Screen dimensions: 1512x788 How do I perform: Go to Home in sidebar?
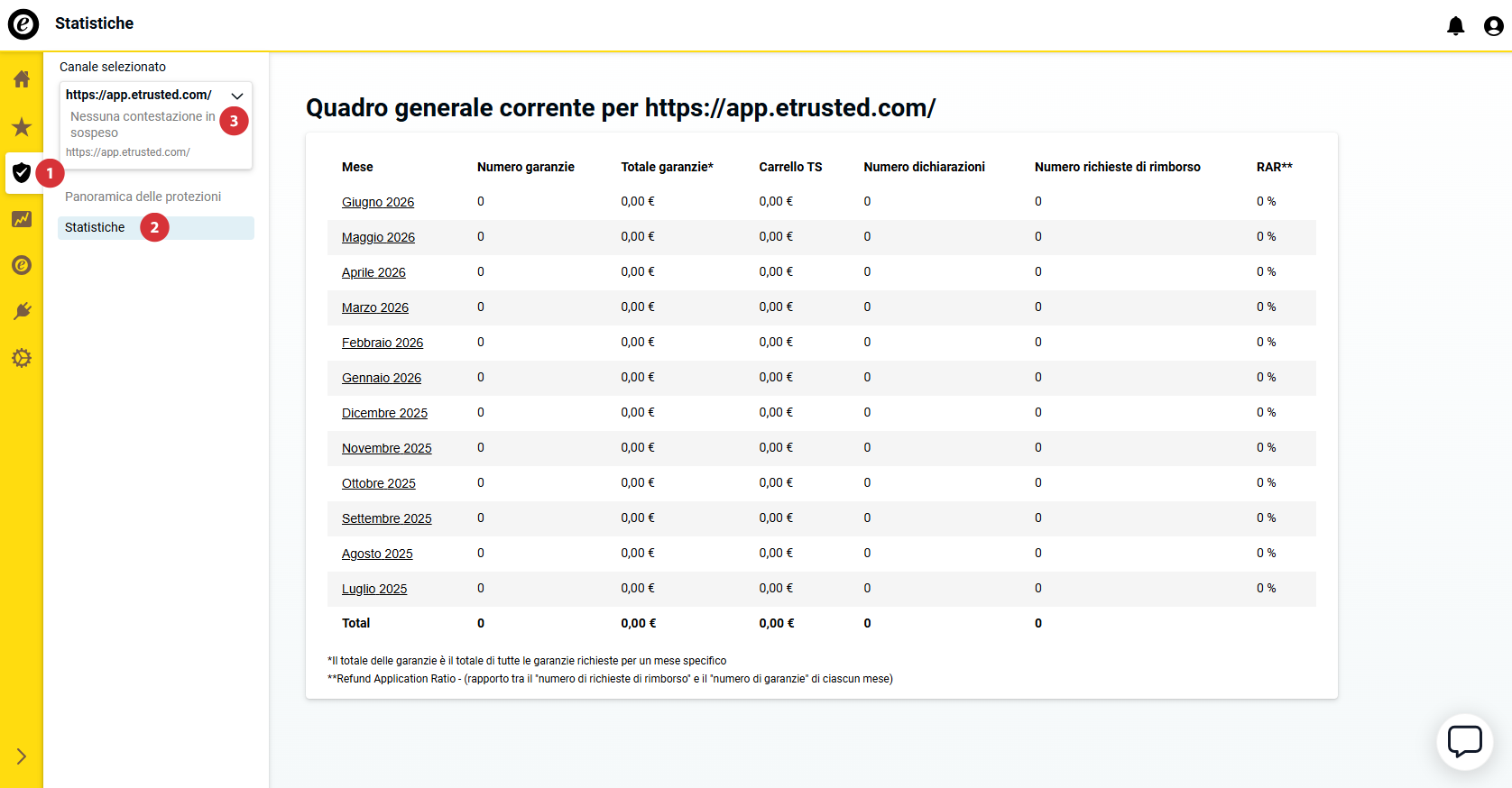22,79
